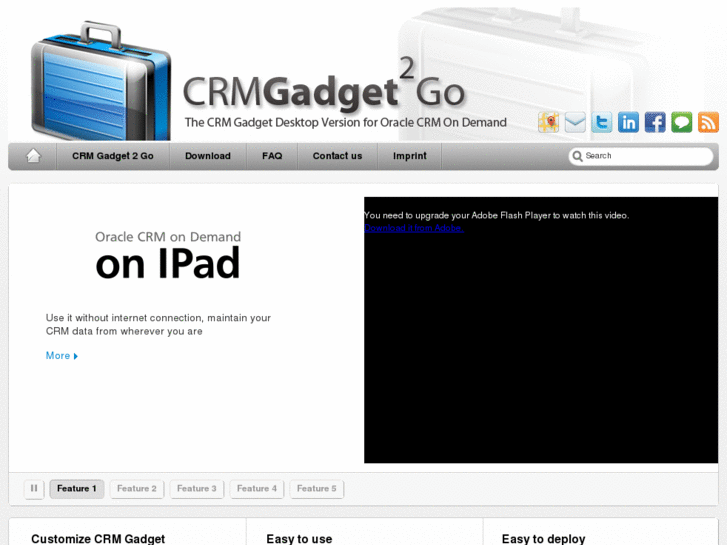Open the map location icon
Viewport: 727px width, 545px height.
548,122
